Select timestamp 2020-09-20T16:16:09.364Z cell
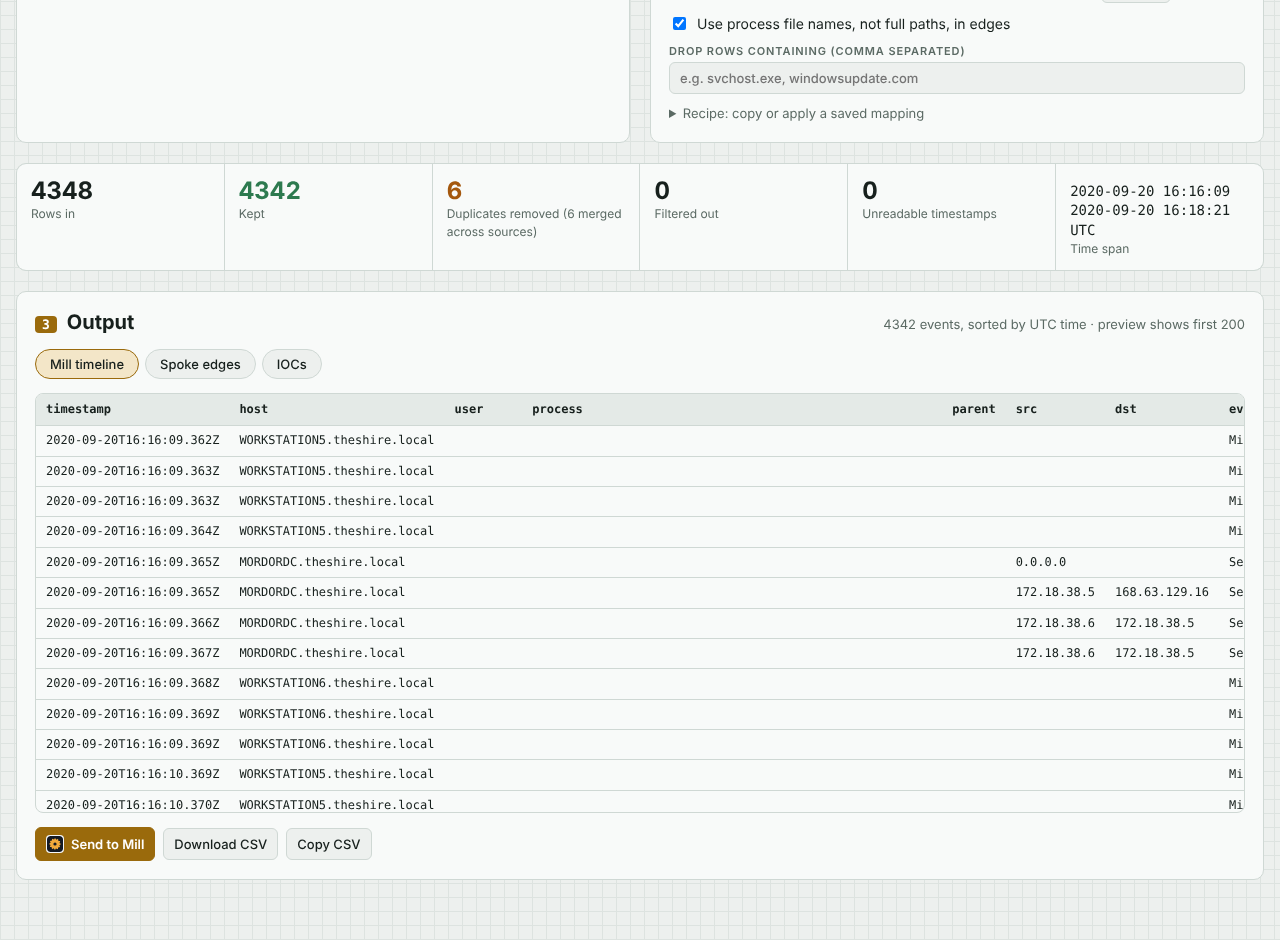 (133, 531)
